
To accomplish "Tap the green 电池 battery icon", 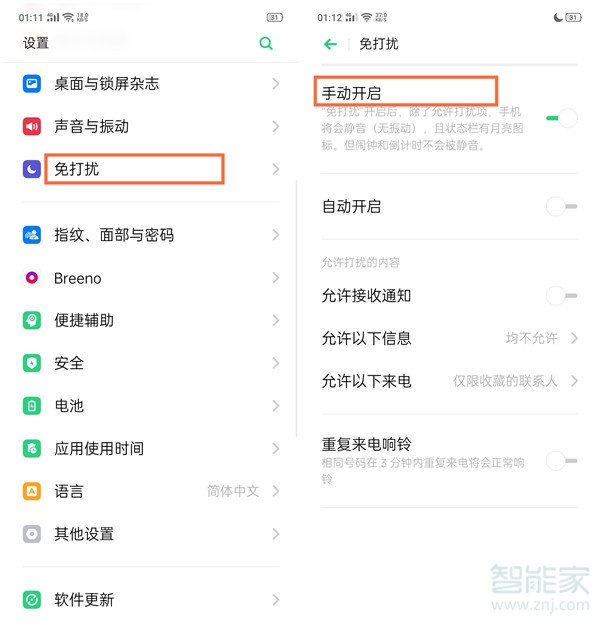I will tap(32, 406).
